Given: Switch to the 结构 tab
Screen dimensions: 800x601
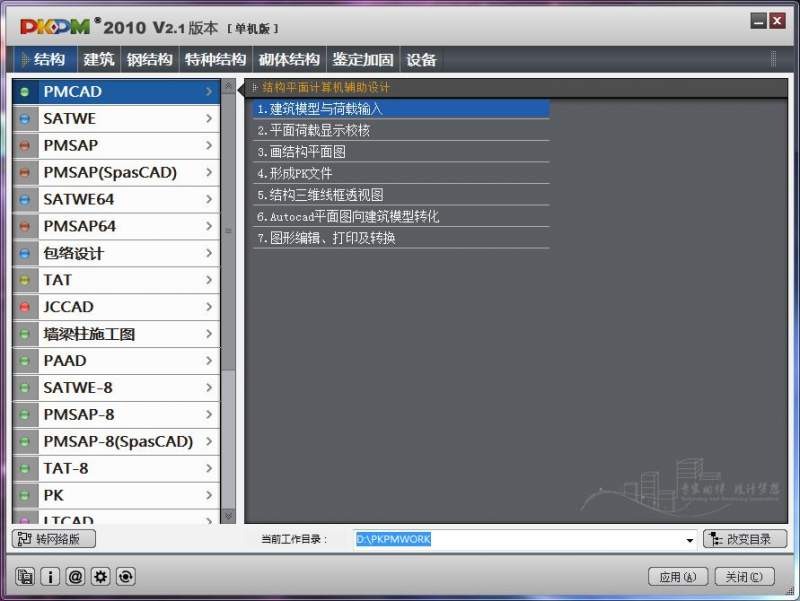Looking at the screenshot, I should coord(45,59).
